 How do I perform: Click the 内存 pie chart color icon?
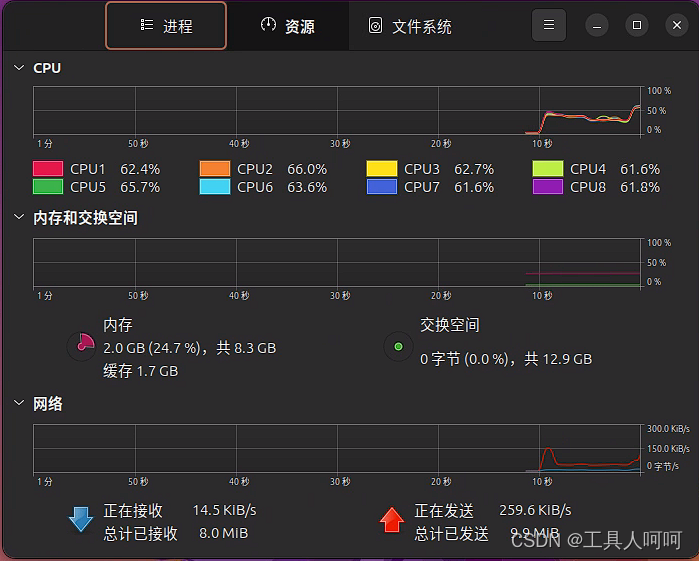82,346
